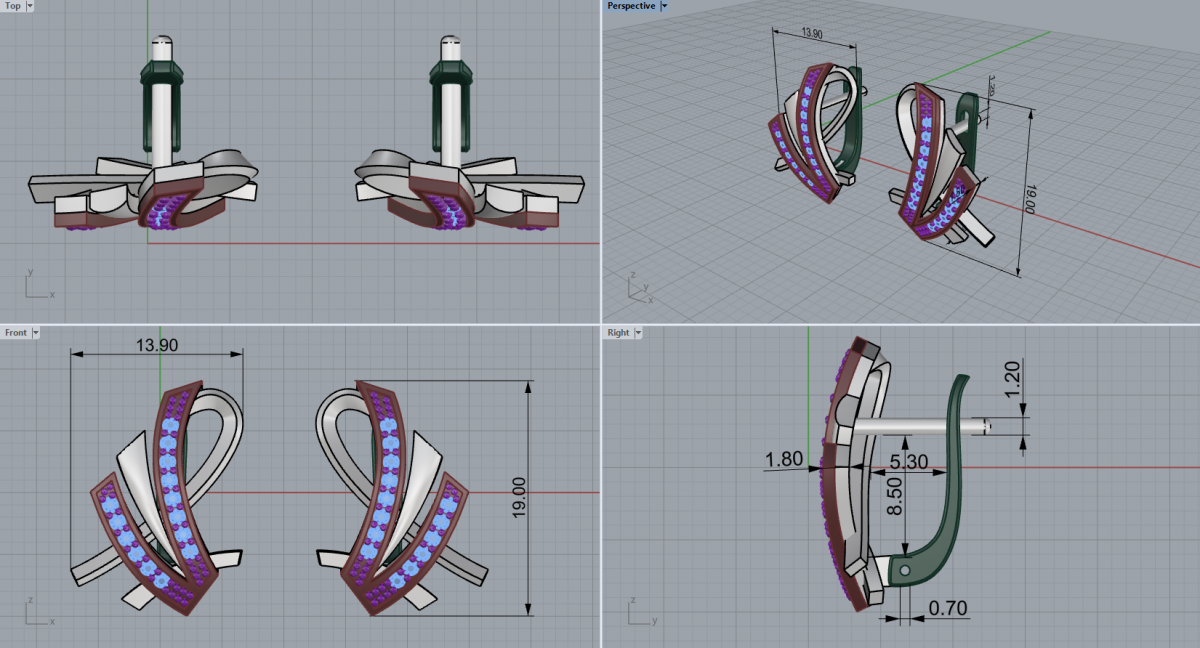
Task: Open the Right viewport dropdown arrow
Action: (x=638, y=332)
